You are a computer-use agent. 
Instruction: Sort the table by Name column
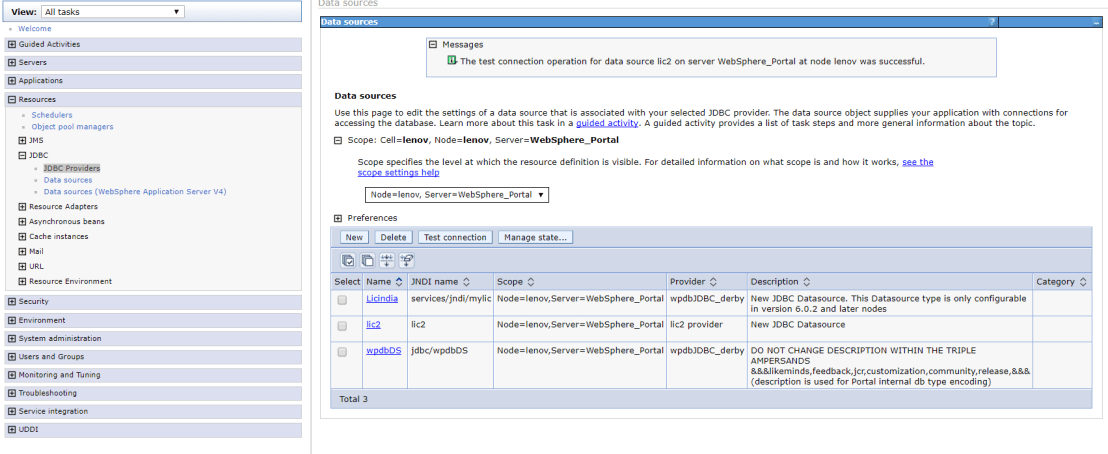click(x=400, y=282)
